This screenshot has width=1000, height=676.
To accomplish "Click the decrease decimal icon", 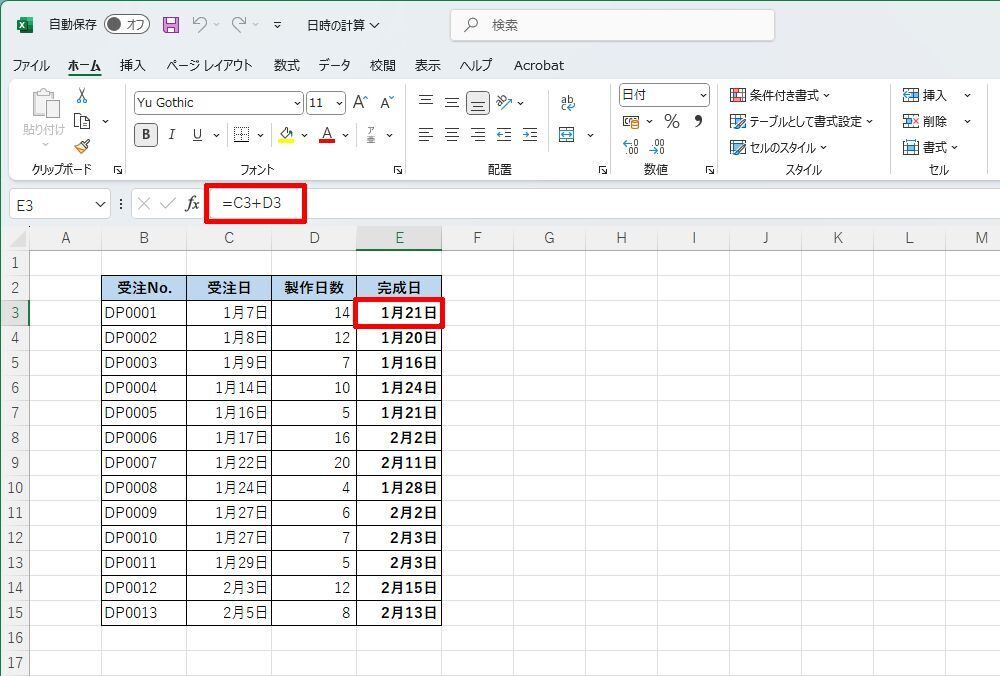I will tap(657, 147).
